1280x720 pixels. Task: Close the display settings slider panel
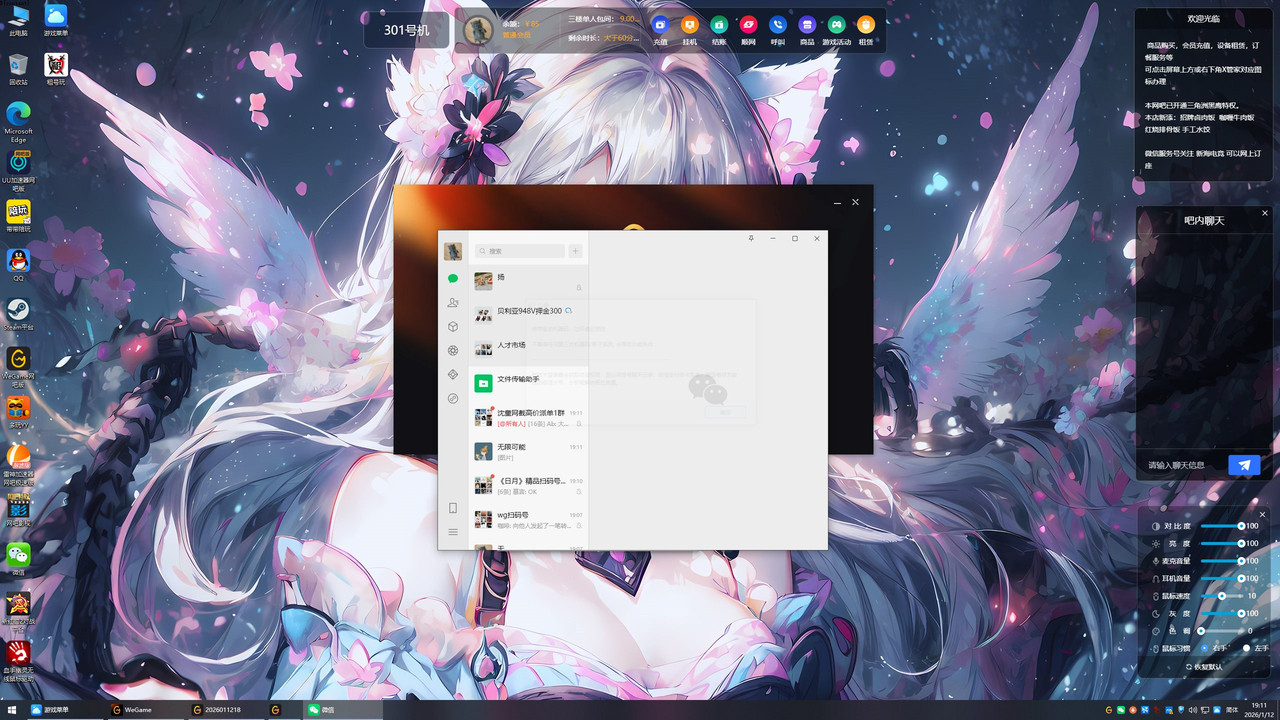[1262, 515]
